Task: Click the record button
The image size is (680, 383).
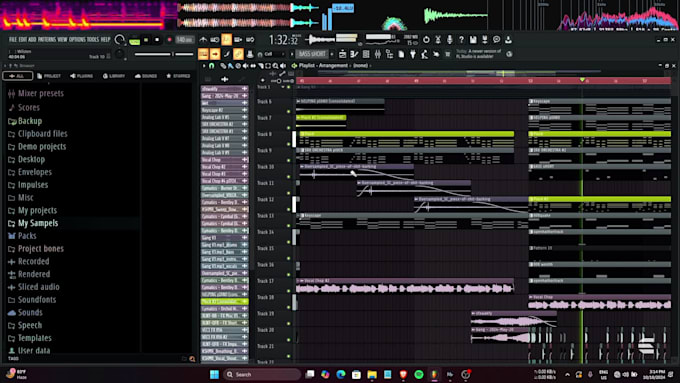Action: pos(169,40)
